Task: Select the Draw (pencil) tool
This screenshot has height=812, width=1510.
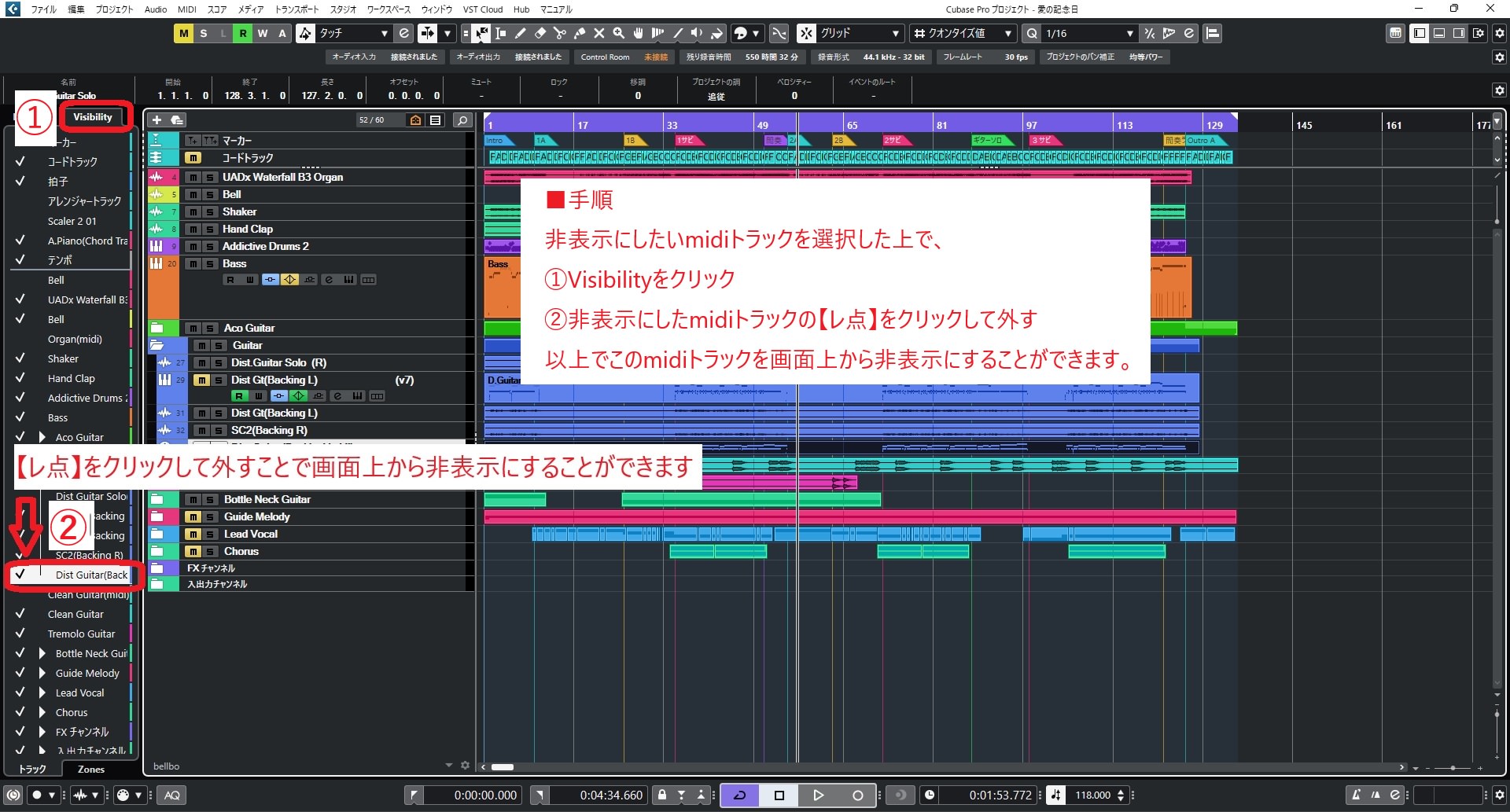Action: [x=521, y=33]
